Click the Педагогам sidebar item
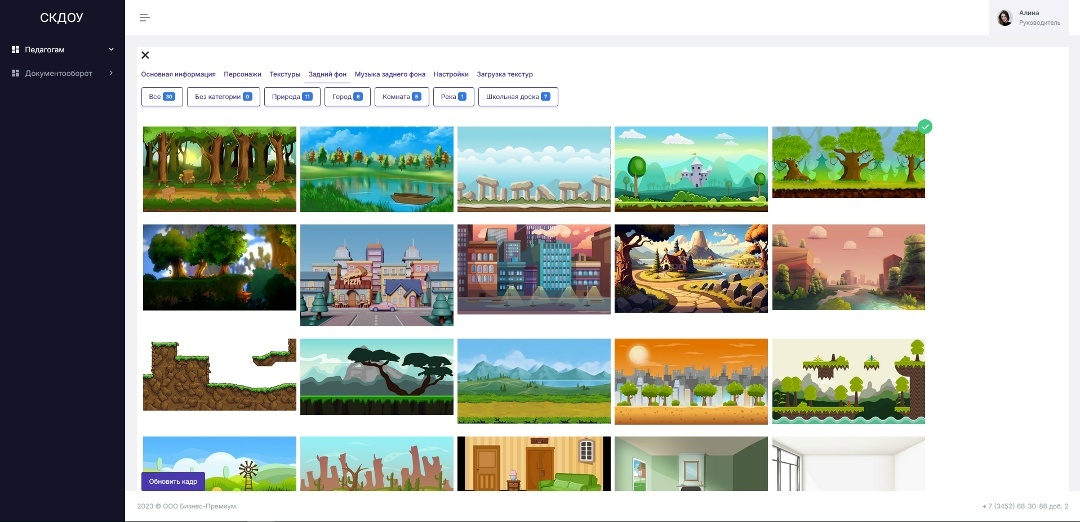 point(63,50)
